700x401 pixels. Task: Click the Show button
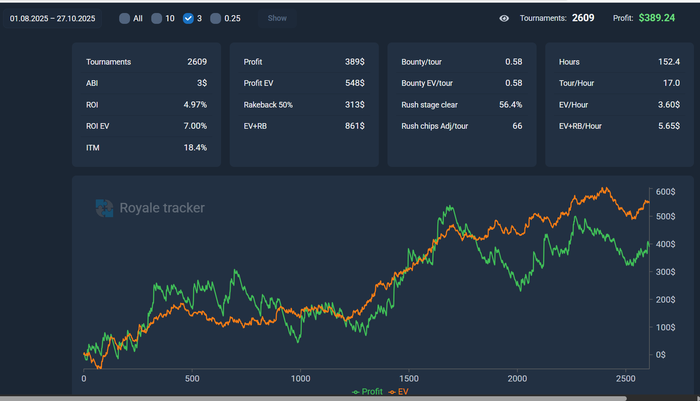(277, 18)
